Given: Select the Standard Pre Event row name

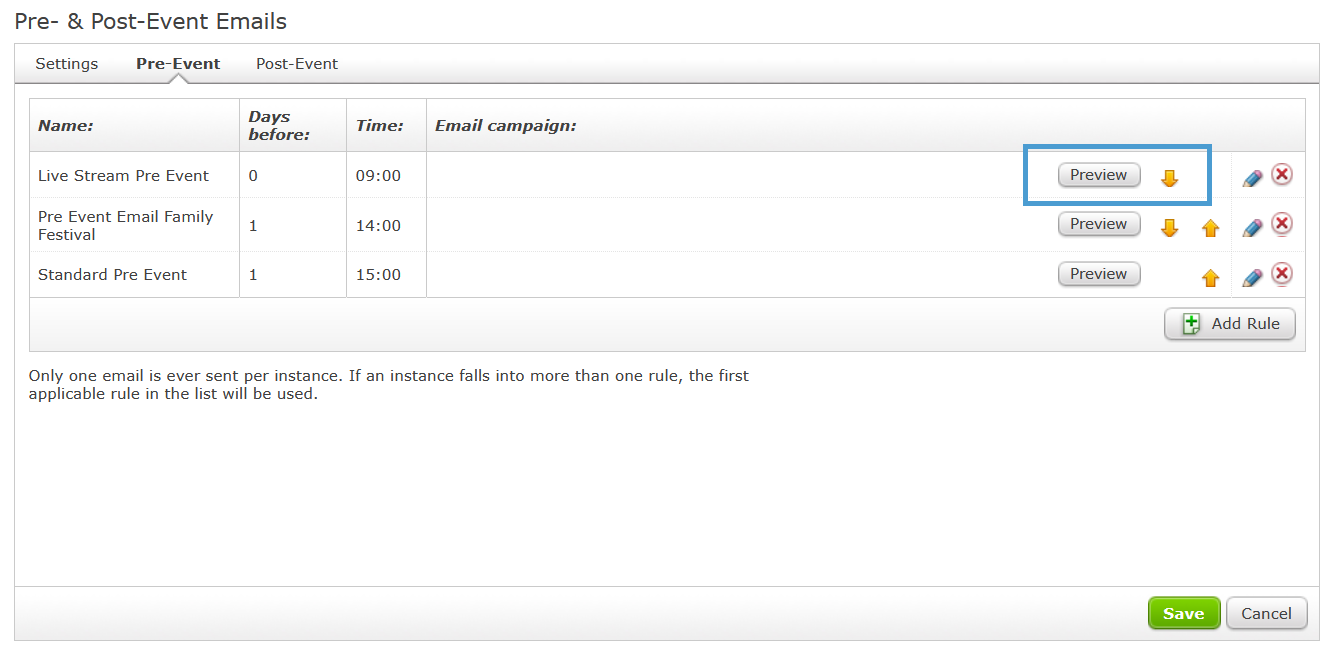Looking at the screenshot, I should pyautogui.click(x=112, y=275).
